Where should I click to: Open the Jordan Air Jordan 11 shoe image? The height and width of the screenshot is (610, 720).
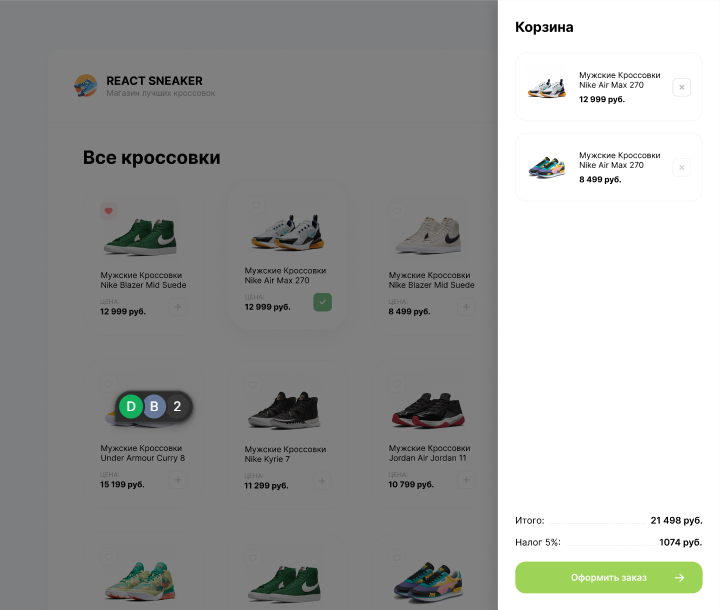click(428, 410)
